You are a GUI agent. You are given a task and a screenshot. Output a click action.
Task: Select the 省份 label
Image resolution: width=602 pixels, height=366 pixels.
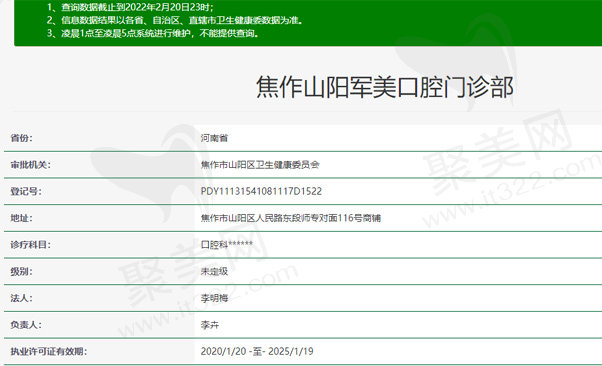point(22,138)
